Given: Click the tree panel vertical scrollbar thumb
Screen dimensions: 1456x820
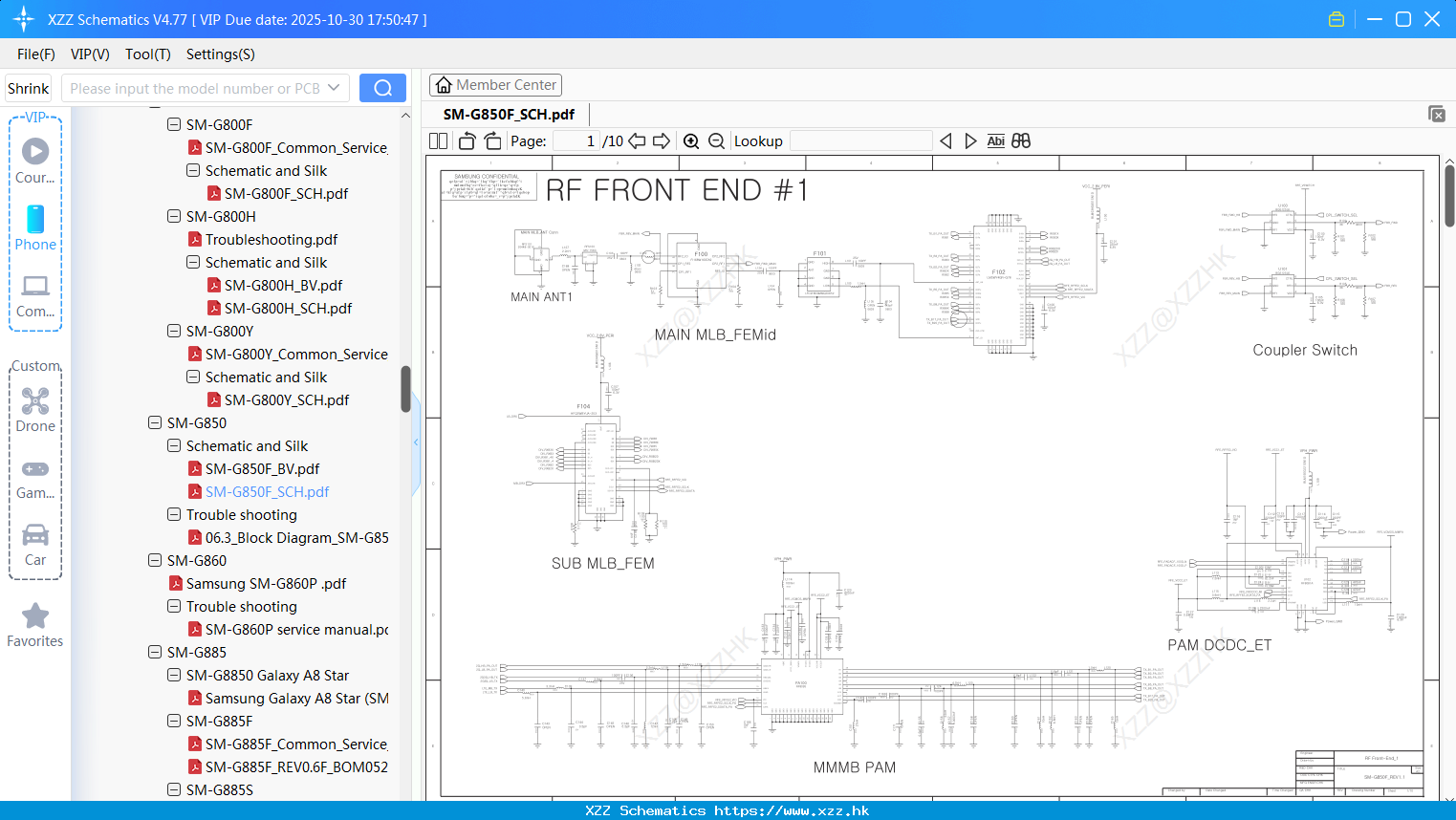Looking at the screenshot, I should [x=405, y=389].
